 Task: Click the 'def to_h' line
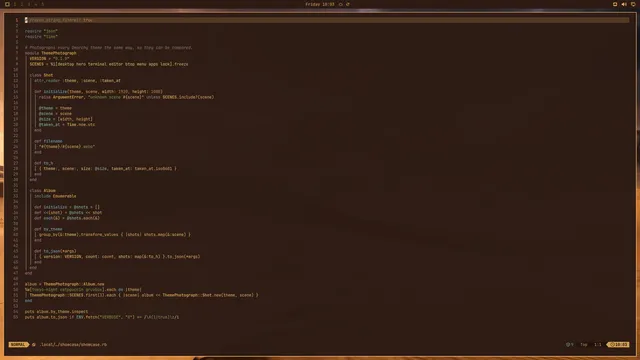click(x=44, y=163)
